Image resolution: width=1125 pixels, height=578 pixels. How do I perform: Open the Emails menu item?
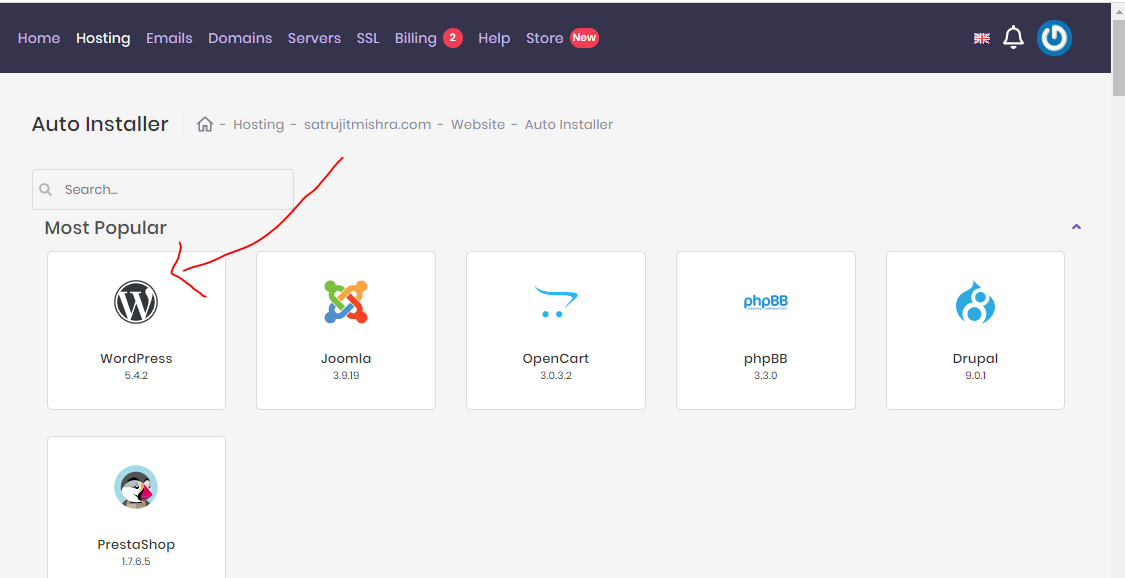[169, 38]
